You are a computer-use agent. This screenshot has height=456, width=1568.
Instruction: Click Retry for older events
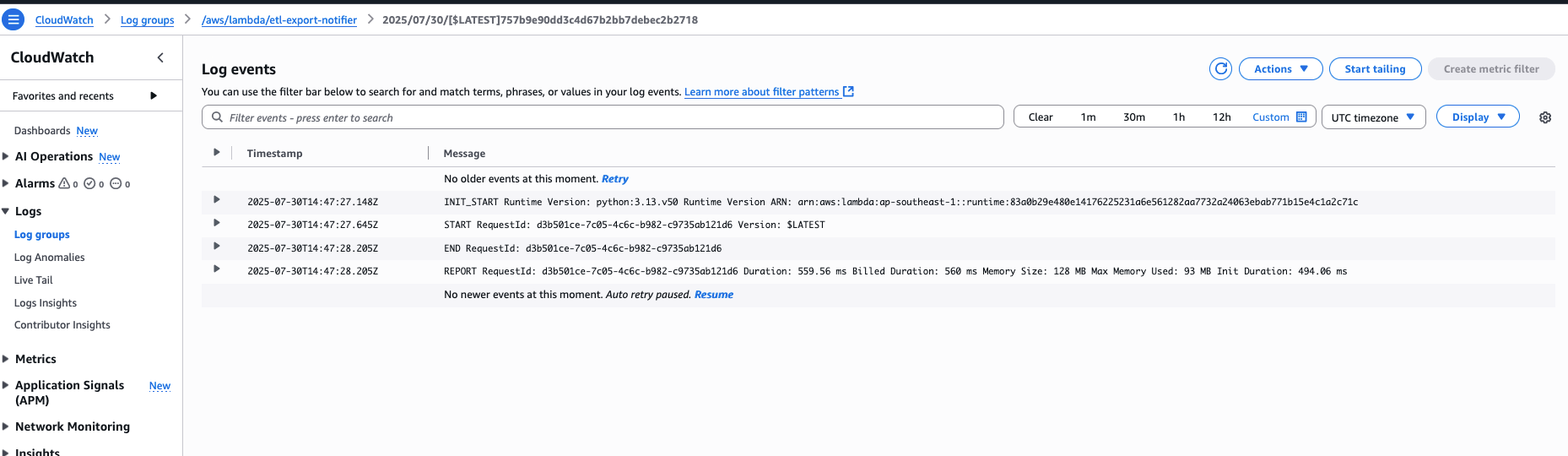[615, 179]
